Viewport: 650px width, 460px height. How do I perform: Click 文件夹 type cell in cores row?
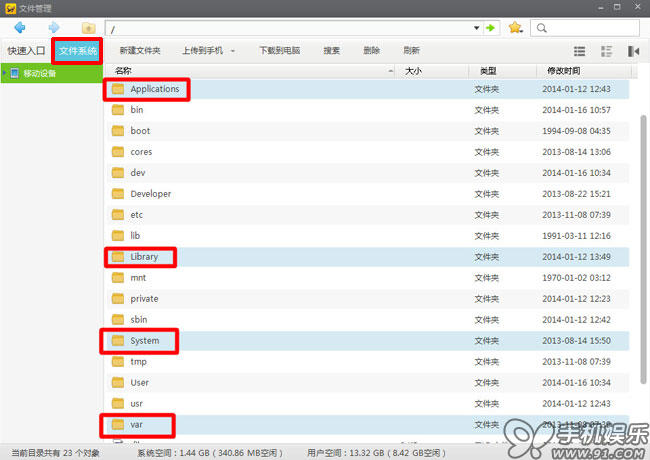click(x=487, y=152)
